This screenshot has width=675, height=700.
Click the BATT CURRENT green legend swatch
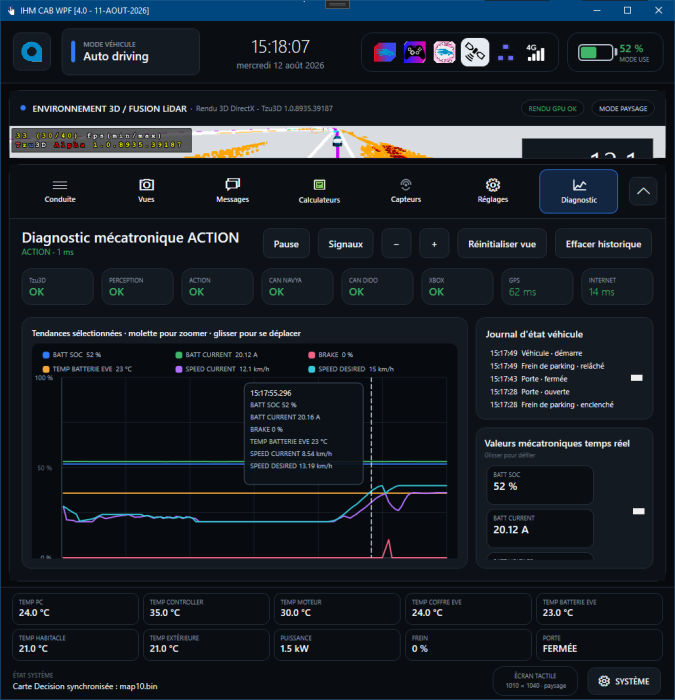(179, 355)
